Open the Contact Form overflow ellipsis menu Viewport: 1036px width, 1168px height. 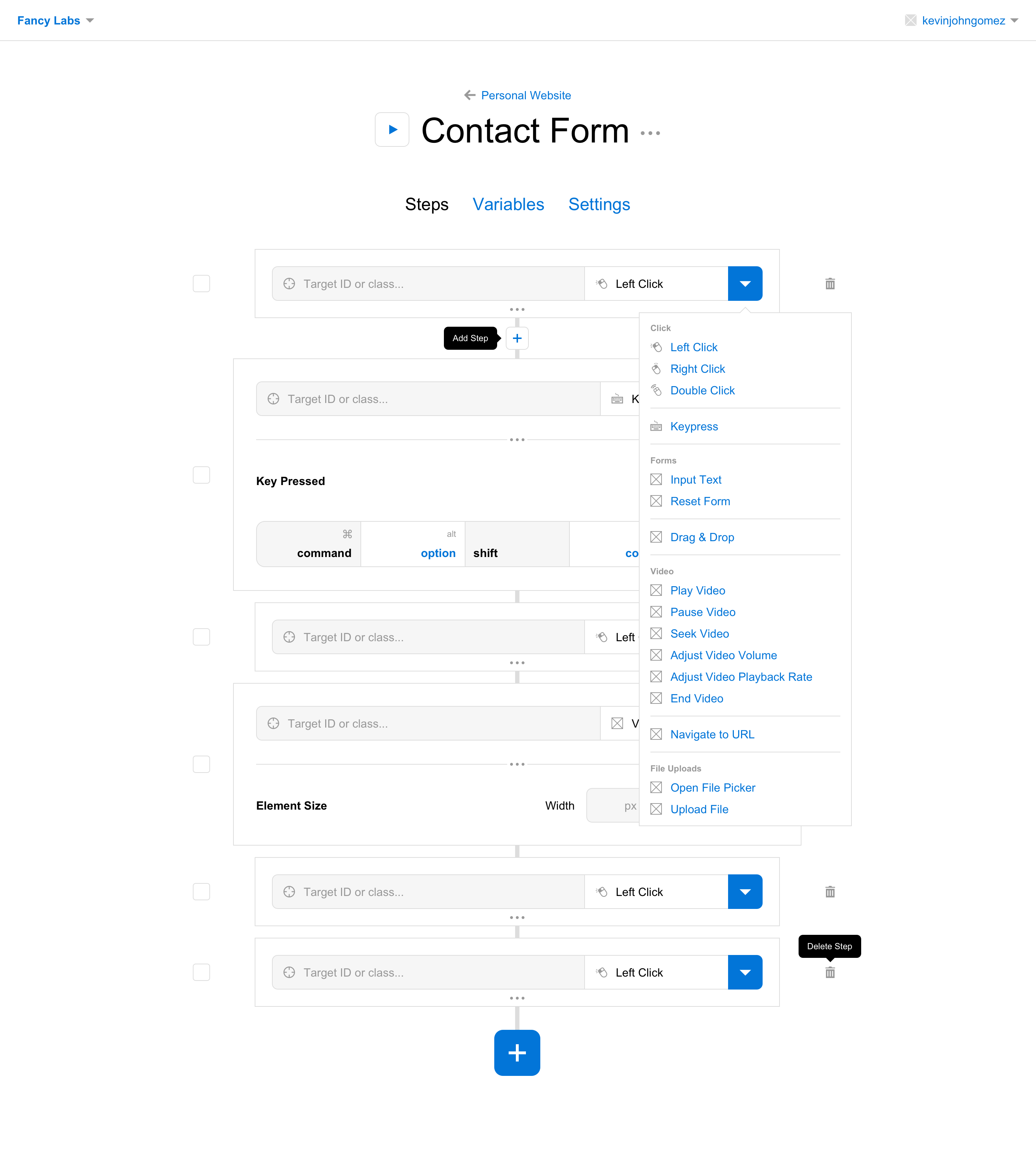pyautogui.click(x=650, y=132)
